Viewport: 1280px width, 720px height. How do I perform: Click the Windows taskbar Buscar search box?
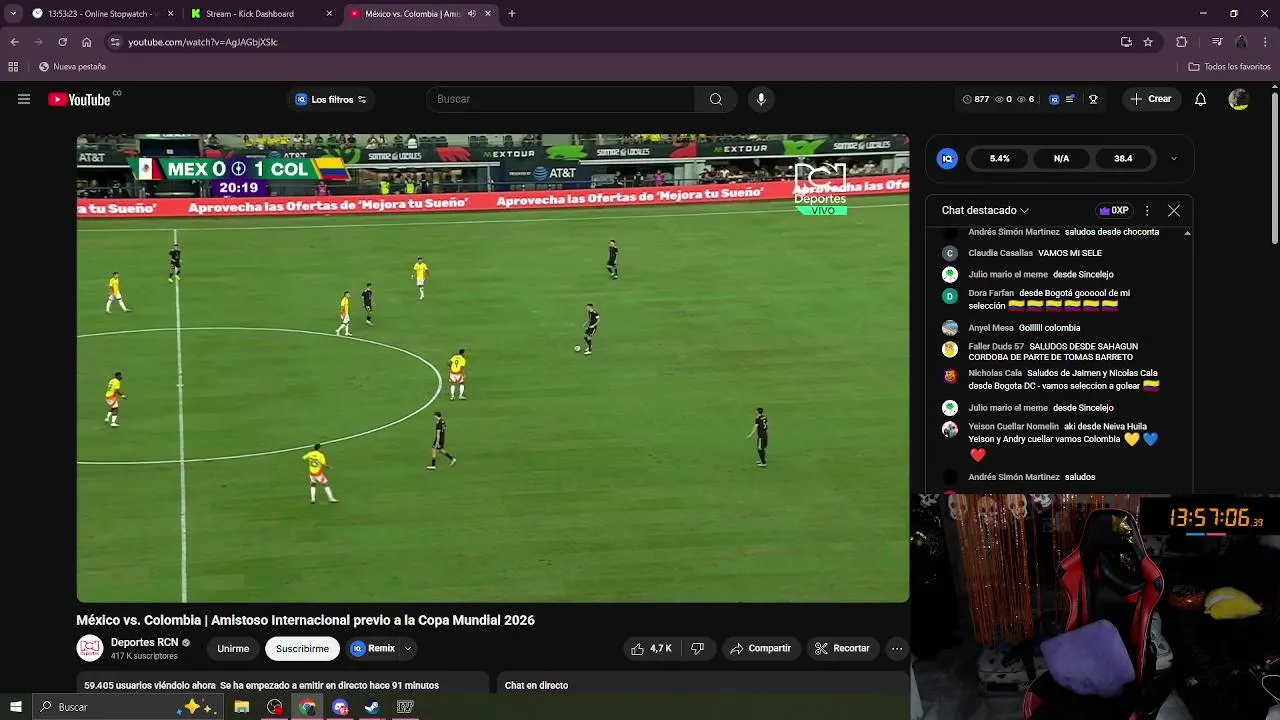coord(128,707)
